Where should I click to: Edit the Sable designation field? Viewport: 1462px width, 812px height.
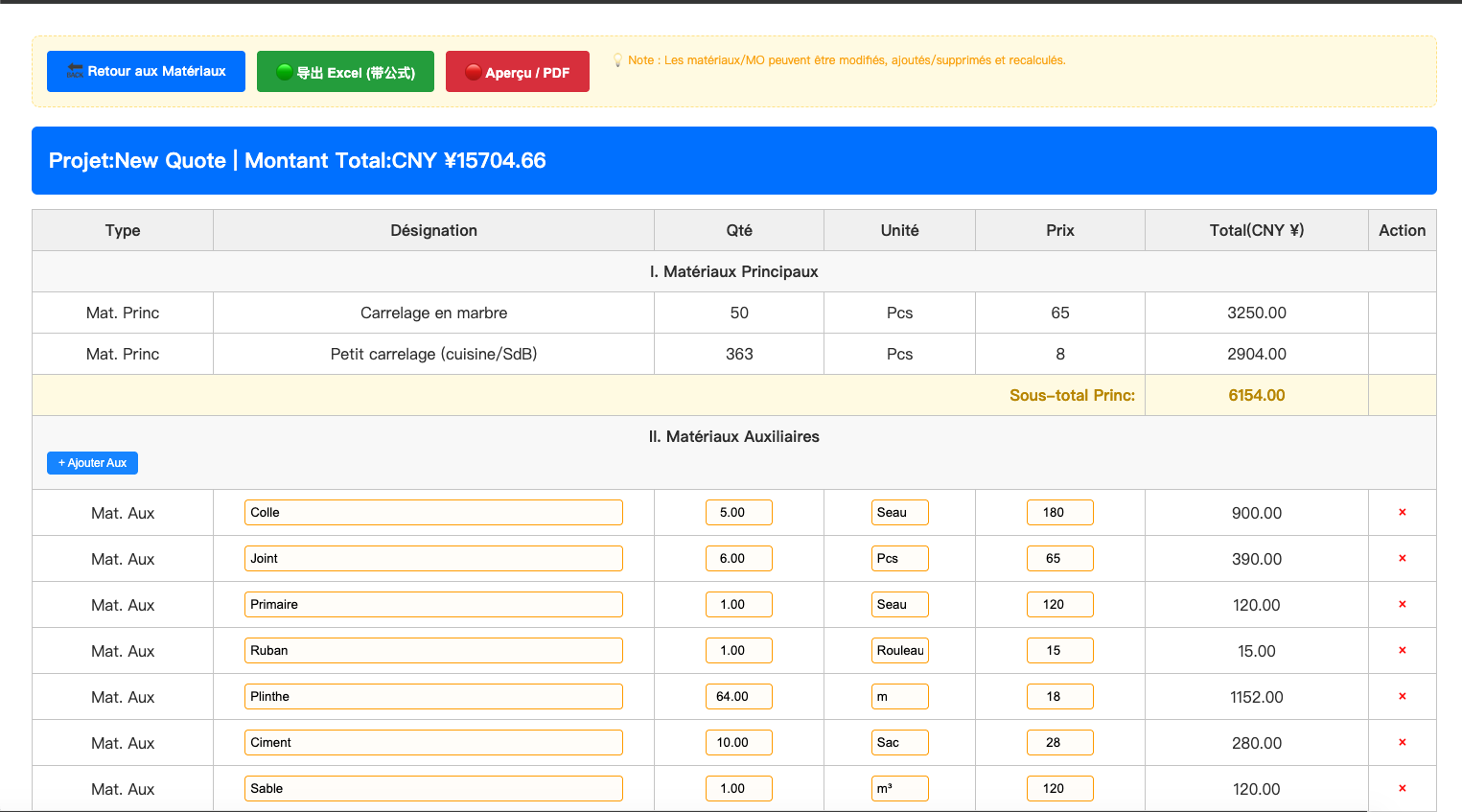point(433,789)
